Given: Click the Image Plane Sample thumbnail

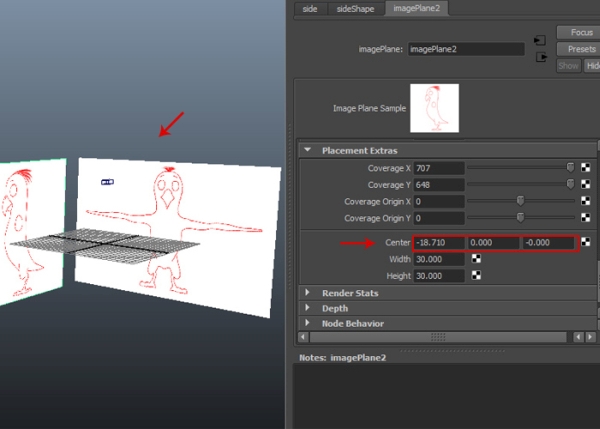Looking at the screenshot, I should 434,108.
